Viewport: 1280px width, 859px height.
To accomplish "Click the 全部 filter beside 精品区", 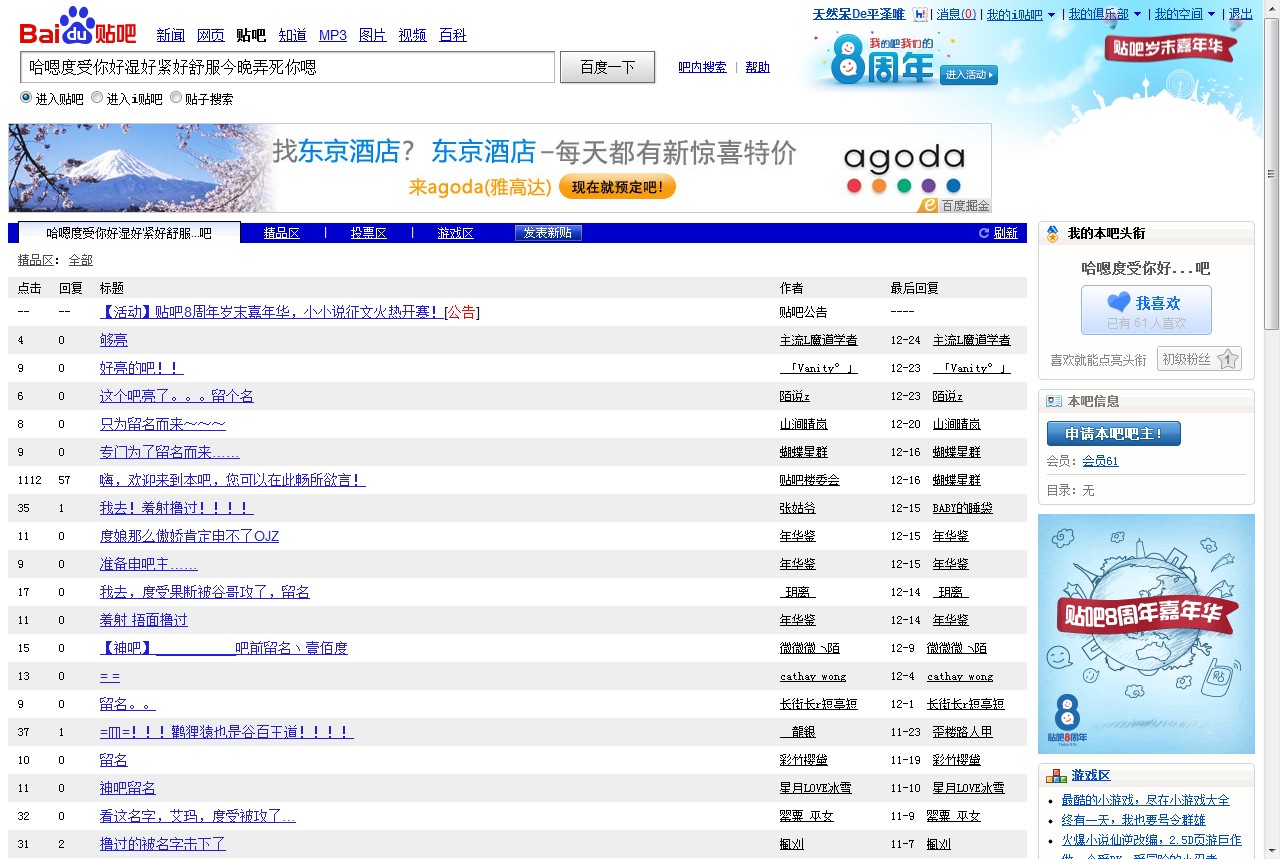I will [81, 260].
